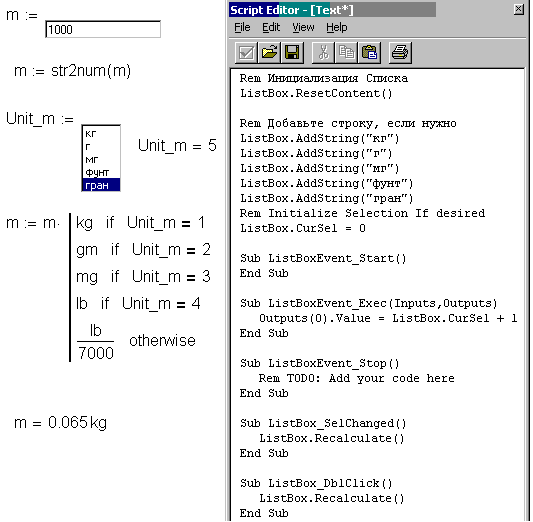
Task: Copy text using the Copy icon
Action: point(346,53)
